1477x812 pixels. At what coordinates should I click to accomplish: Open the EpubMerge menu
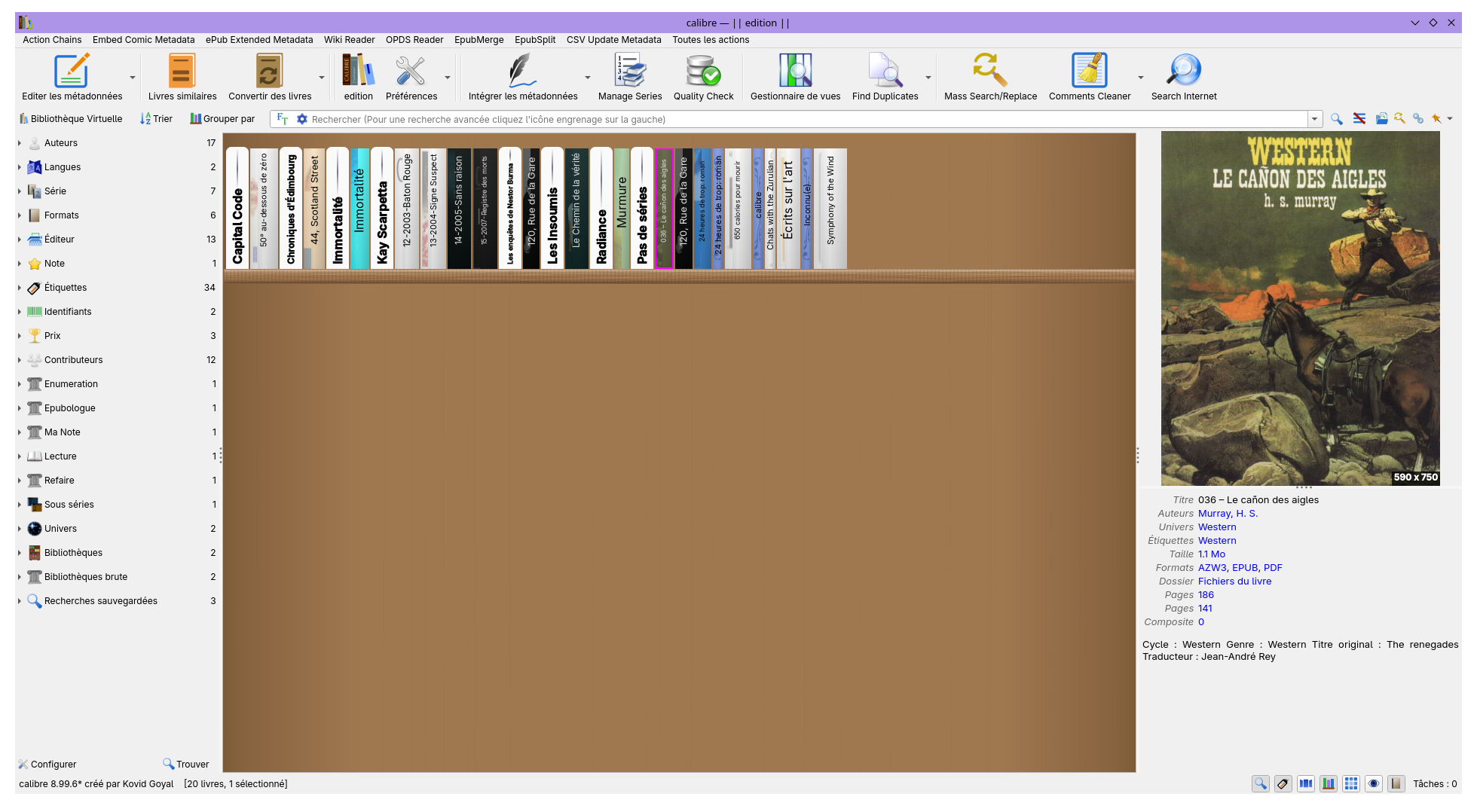[479, 40]
